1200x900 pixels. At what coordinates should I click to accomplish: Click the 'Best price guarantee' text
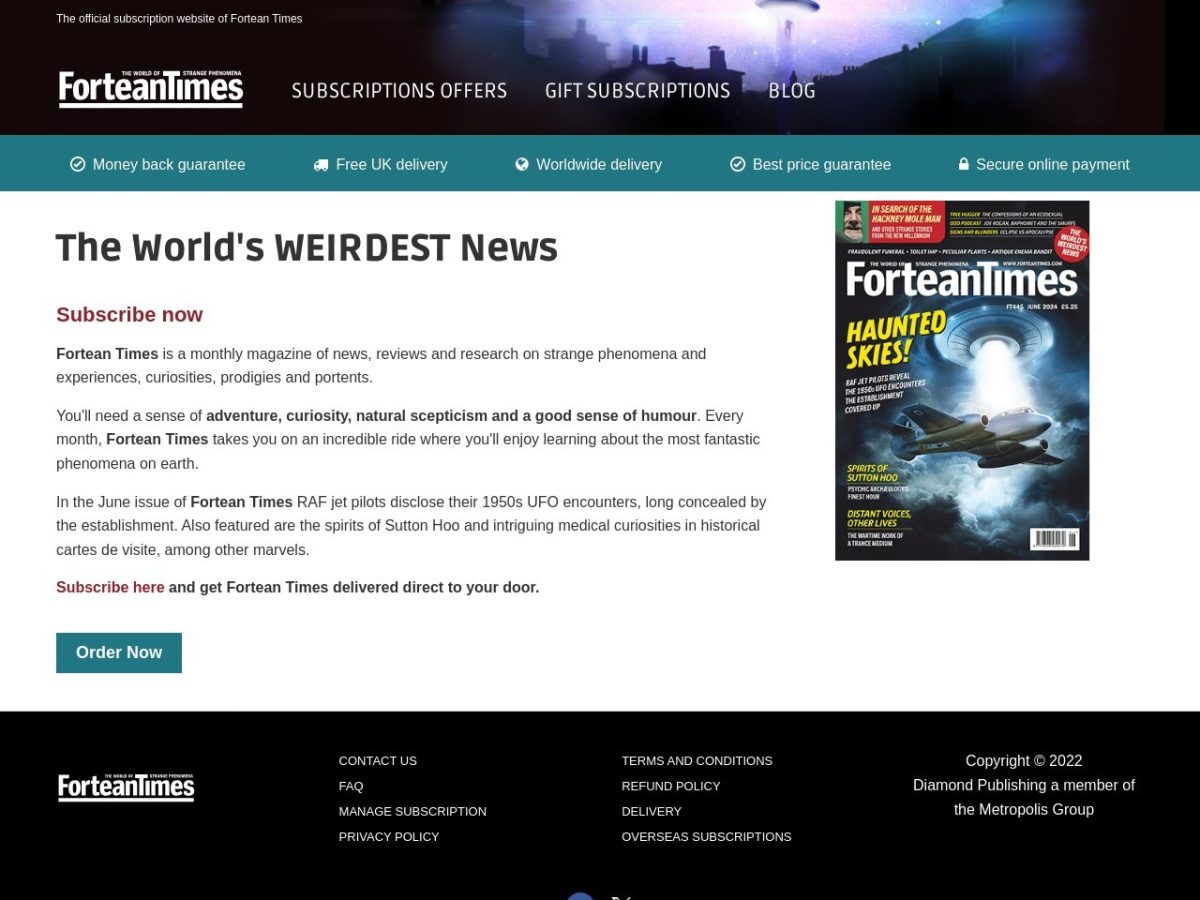tap(822, 164)
